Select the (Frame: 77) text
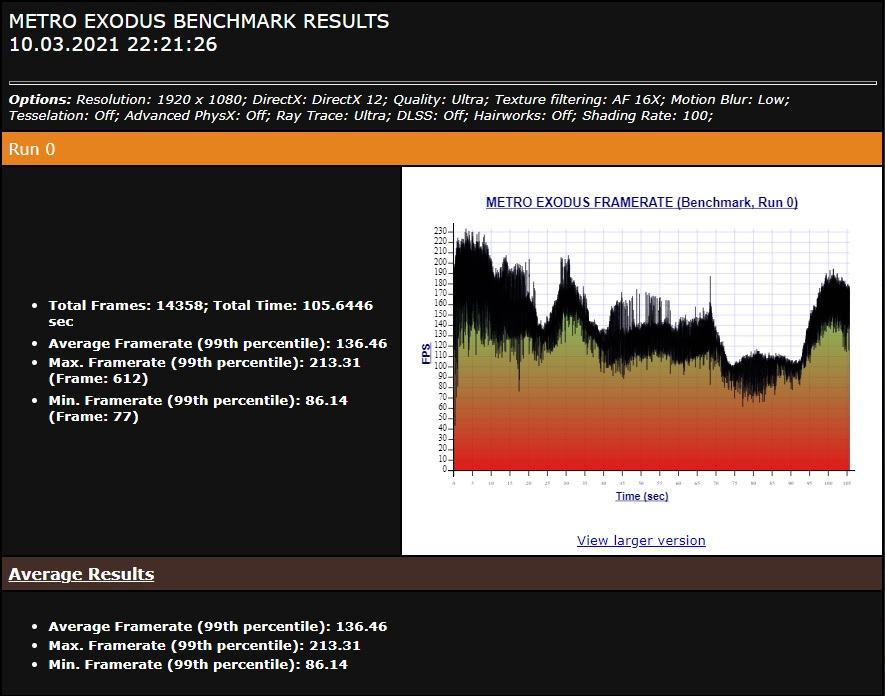885x696 pixels. (93, 417)
